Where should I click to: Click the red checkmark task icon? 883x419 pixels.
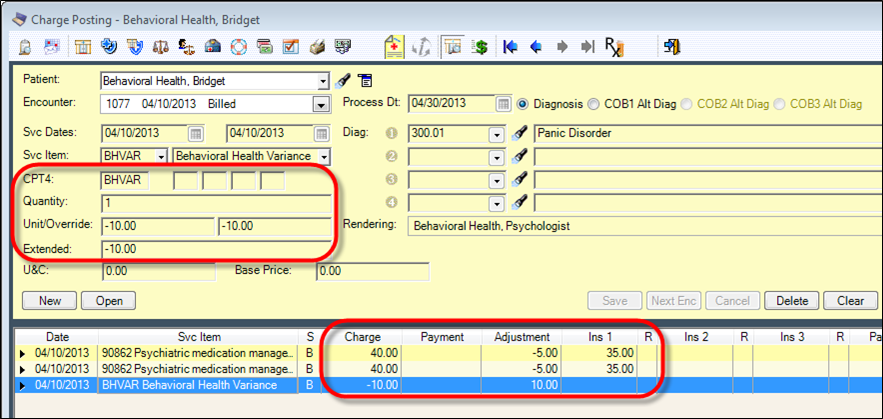pyautogui.click(x=291, y=46)
